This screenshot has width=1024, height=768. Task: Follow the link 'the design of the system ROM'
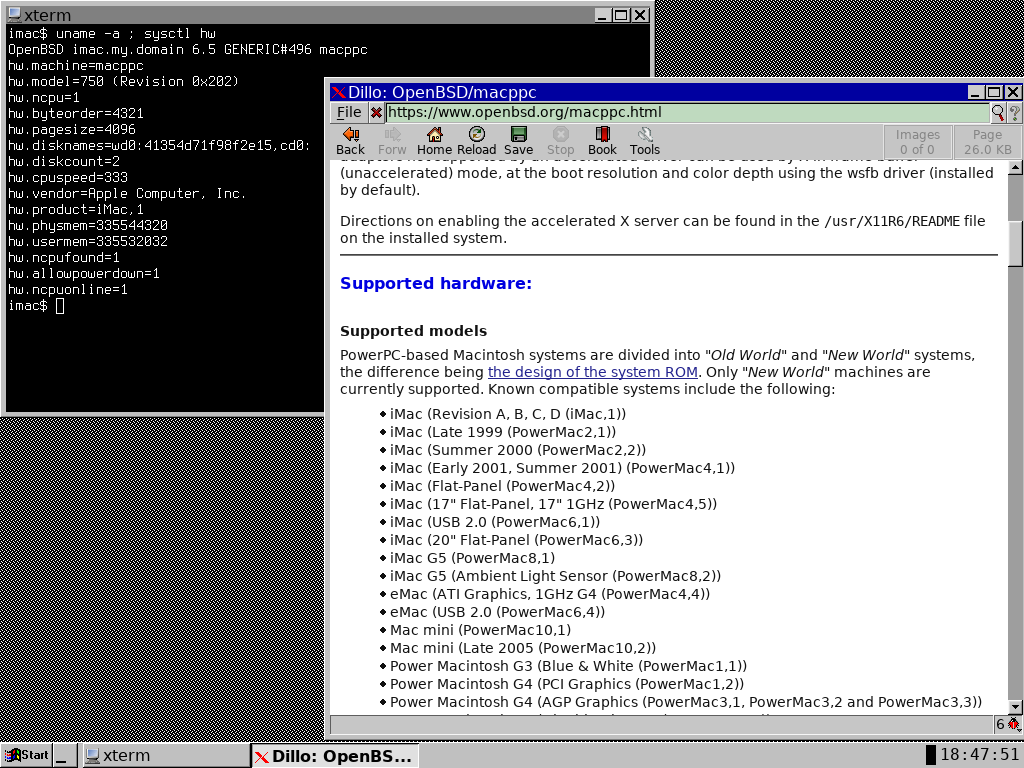tap(593, 372)
